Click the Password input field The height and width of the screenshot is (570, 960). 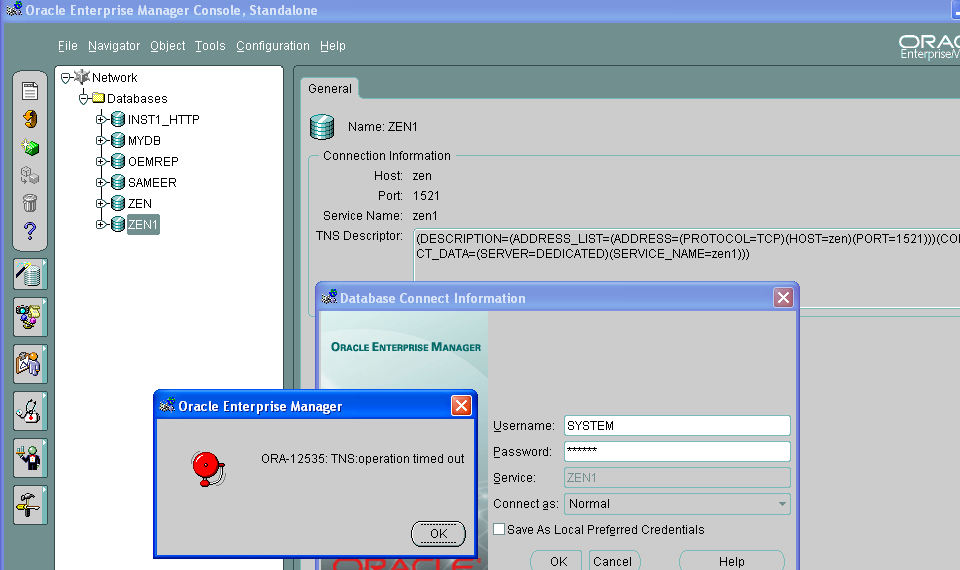pos(677,451)
